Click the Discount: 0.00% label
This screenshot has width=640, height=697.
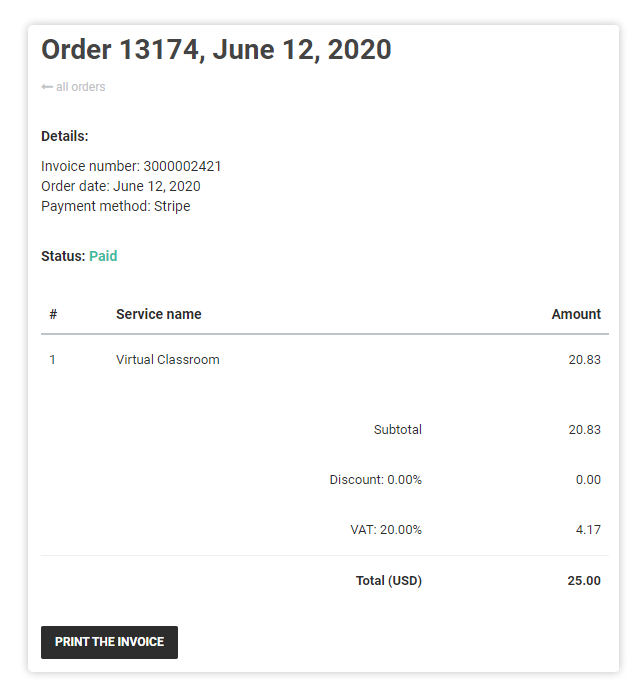pyautogui.click(x=376, y=480)
